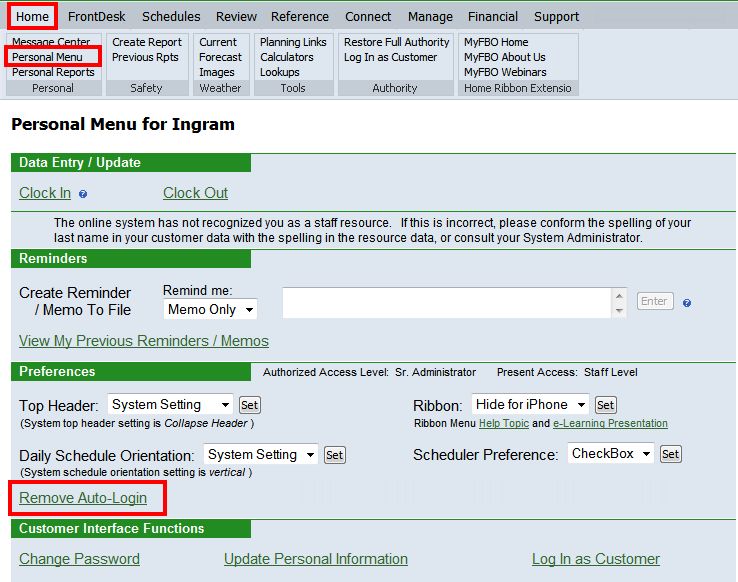The height and width of the screenshot is (582, 738).
Task: Click the Enter reminder button
Action: [655, 301]
